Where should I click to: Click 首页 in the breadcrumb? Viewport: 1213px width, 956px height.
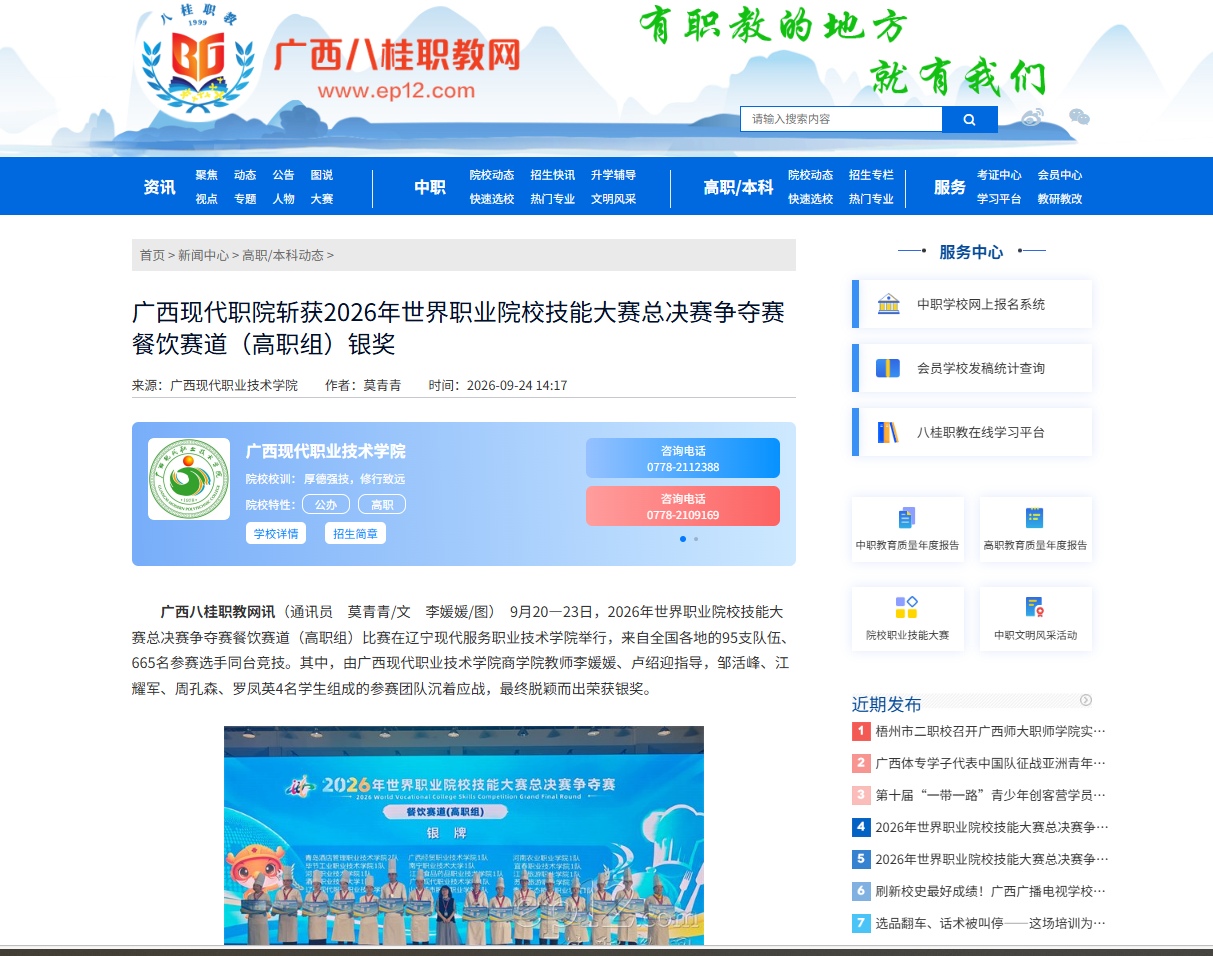click(152, 255)
